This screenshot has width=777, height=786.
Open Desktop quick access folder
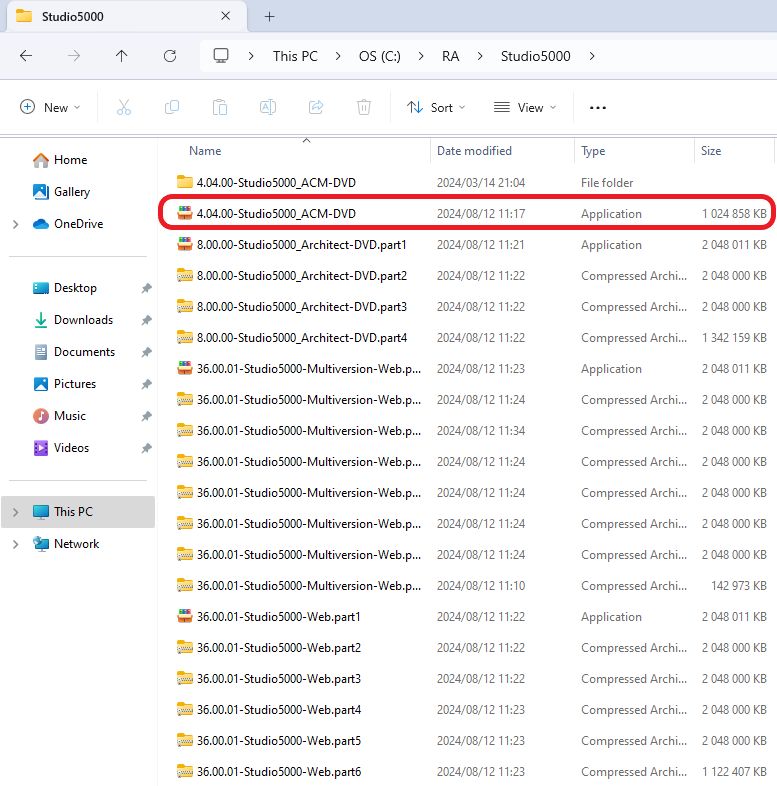coord(65,288)
